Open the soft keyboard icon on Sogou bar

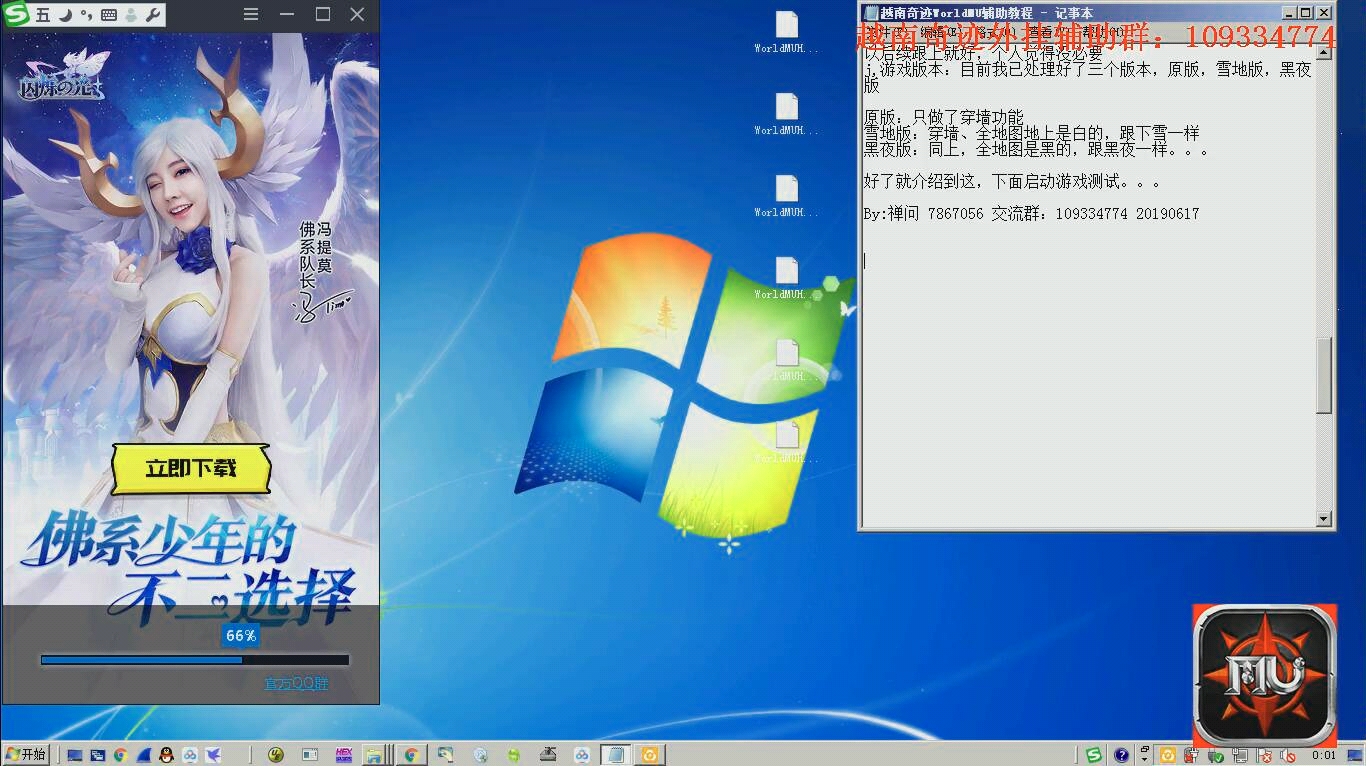pyautogui.click(x=108, y=15)
